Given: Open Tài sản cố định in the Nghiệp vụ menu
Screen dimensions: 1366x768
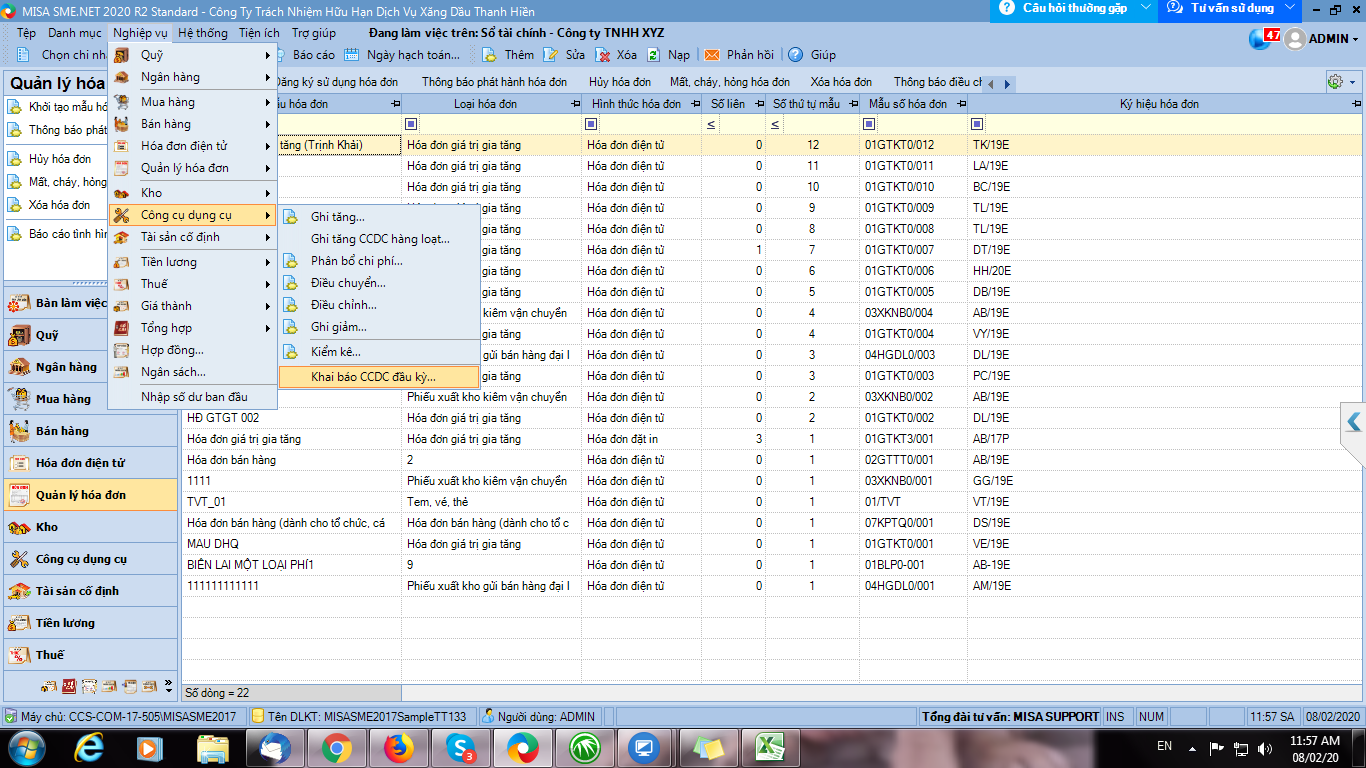Looking at the screenshot, I should 192,237.
